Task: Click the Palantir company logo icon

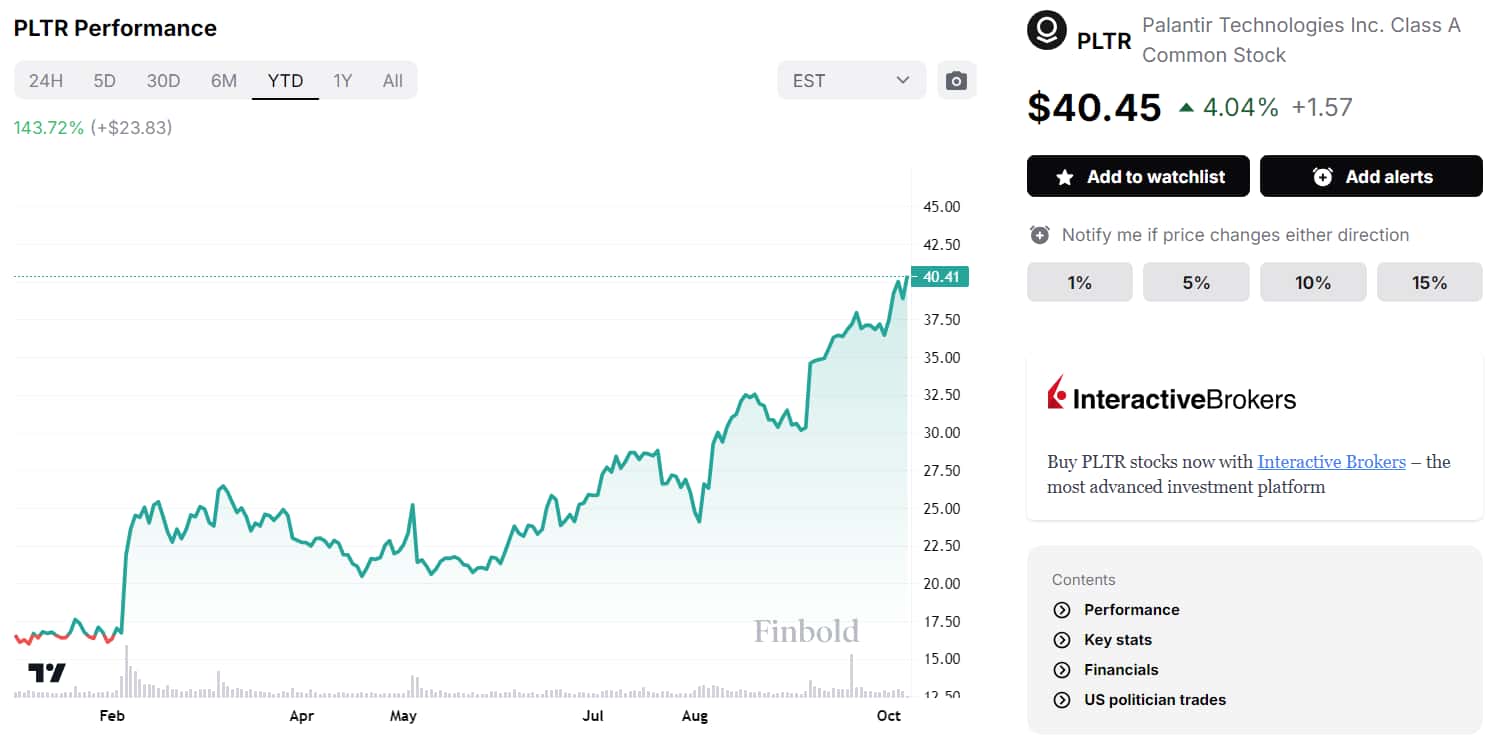Action: click(x=1046, y=30)
